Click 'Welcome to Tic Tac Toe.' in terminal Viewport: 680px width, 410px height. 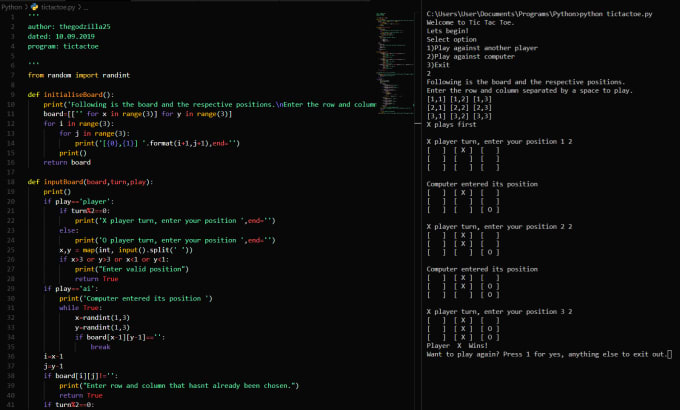click(x=470, y=23)
